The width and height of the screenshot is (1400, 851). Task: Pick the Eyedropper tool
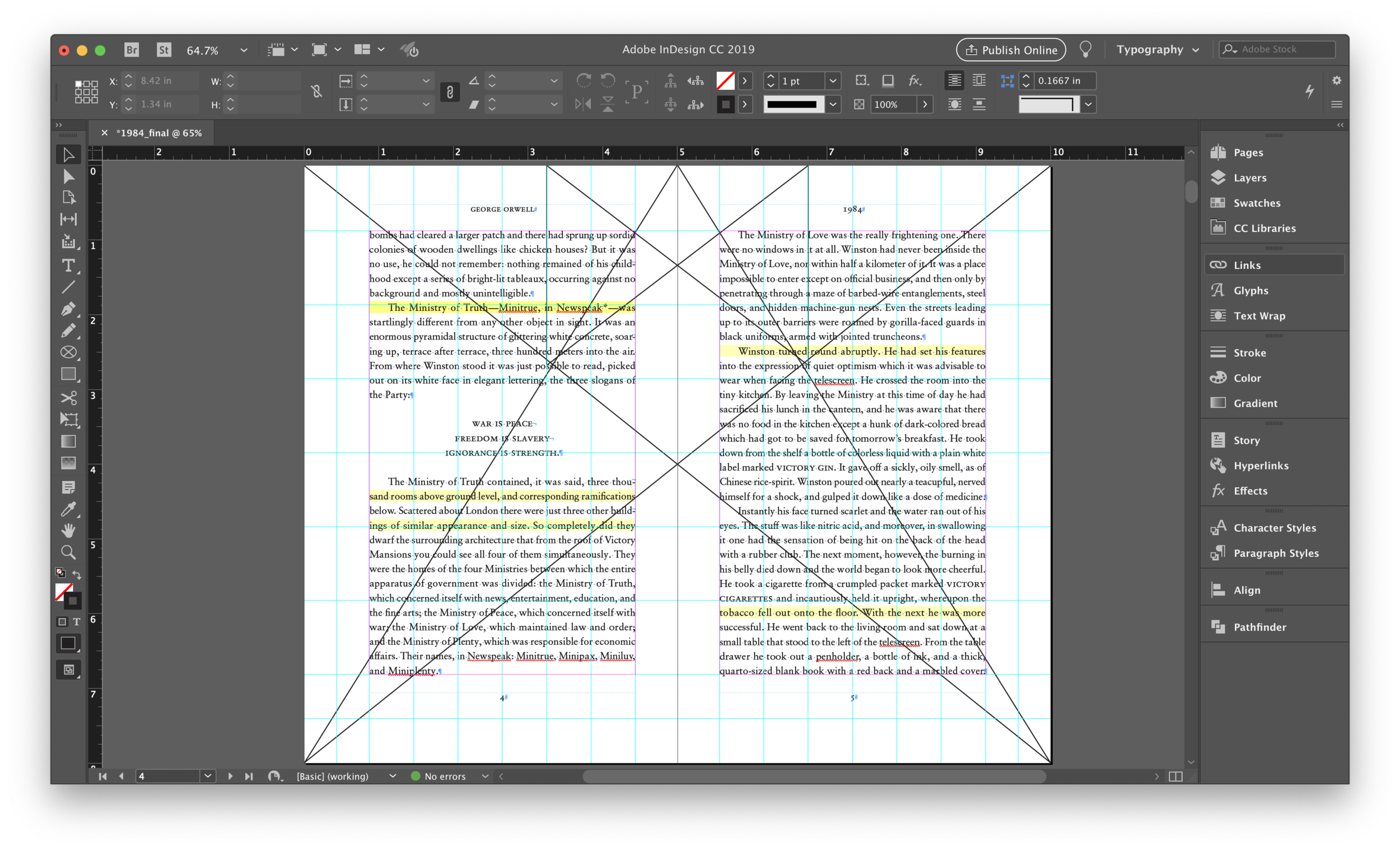tap(68, 509)
